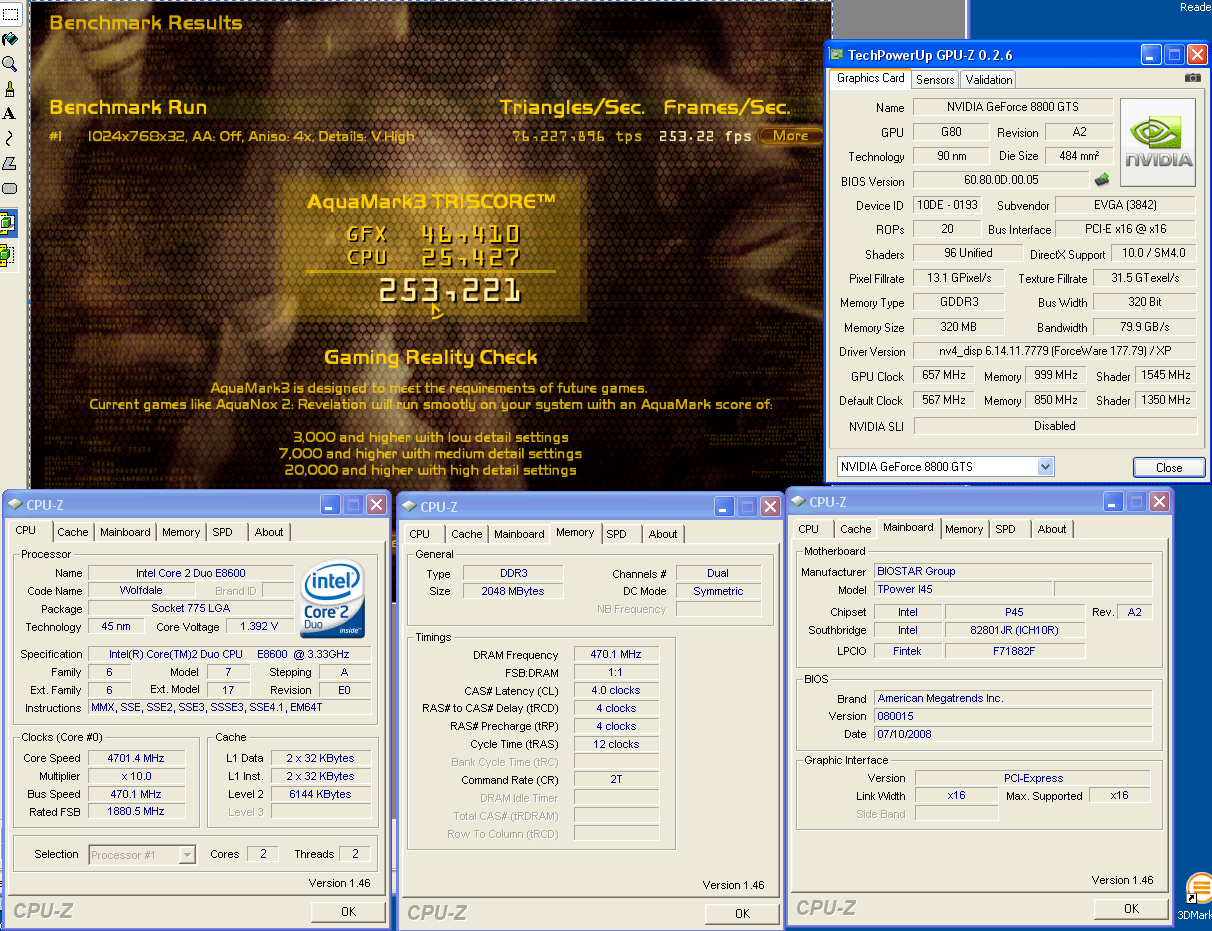The height and width of the screenshot is (931, 1212).
Task: Click the GPU-Z screenshot camera icon
Action: (1193, 78)
